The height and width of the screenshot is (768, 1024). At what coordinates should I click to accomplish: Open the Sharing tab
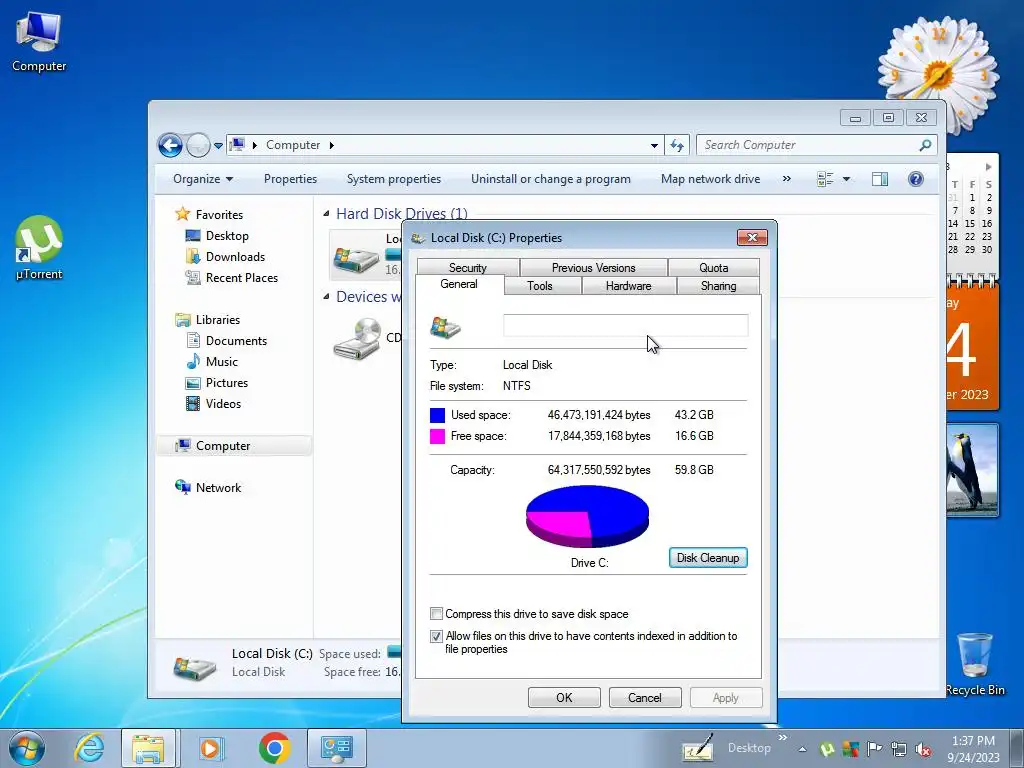[718, 286]
